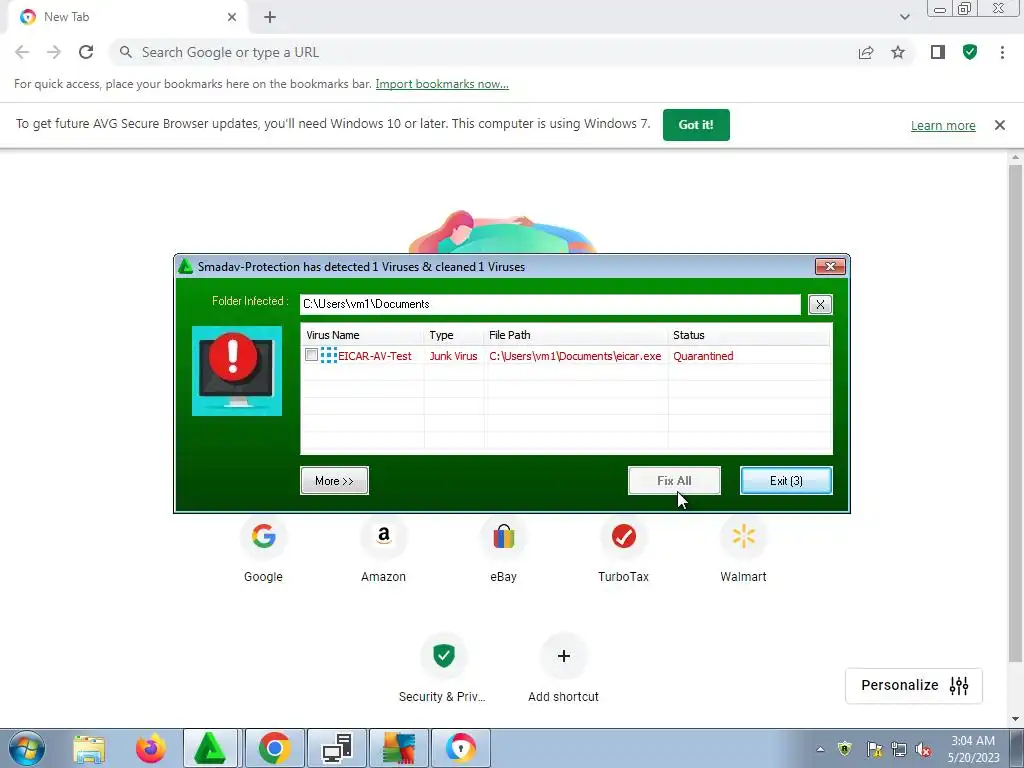Select the File Path column header
Screen dimensions: 1024x768
576,335
